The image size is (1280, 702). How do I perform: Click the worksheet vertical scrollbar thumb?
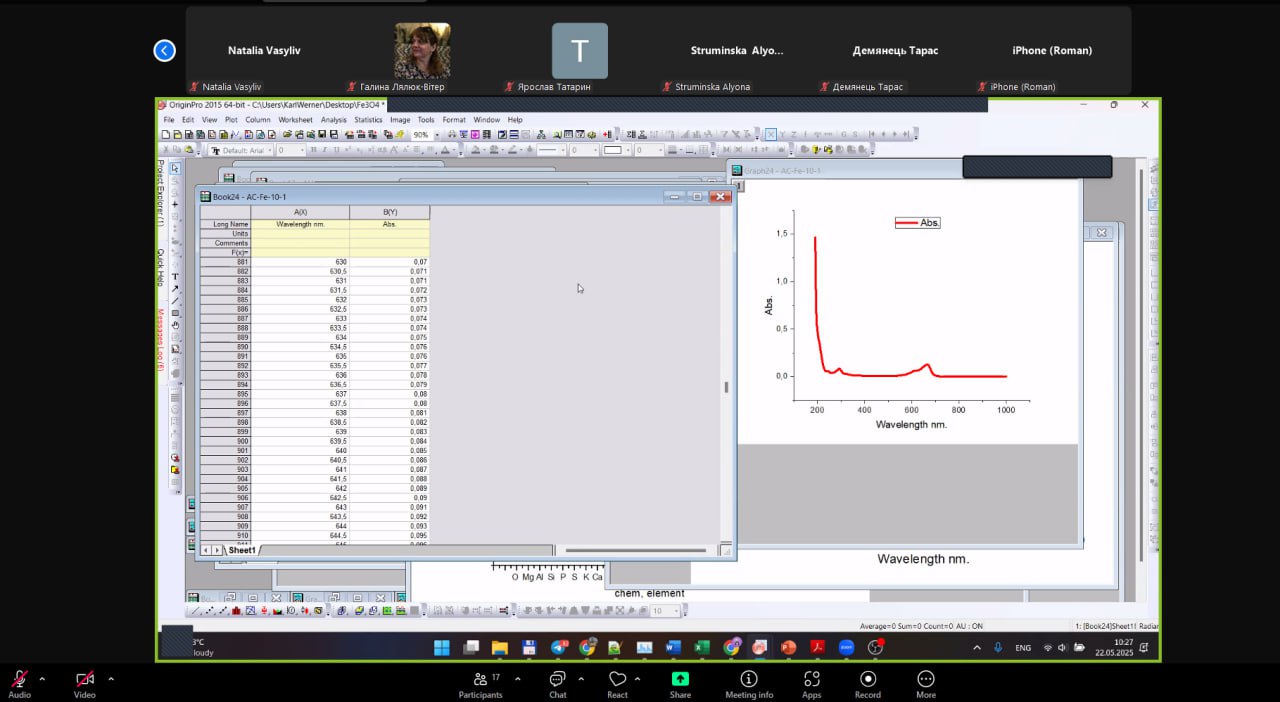point(726,387)
